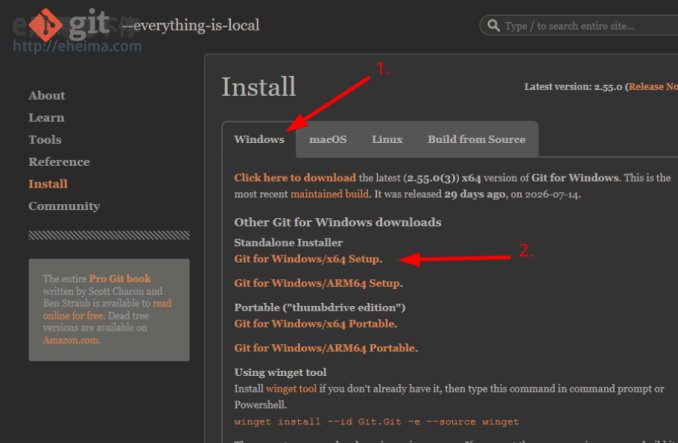Download Git for Windows/ARM64 Portable

[324, 348]
